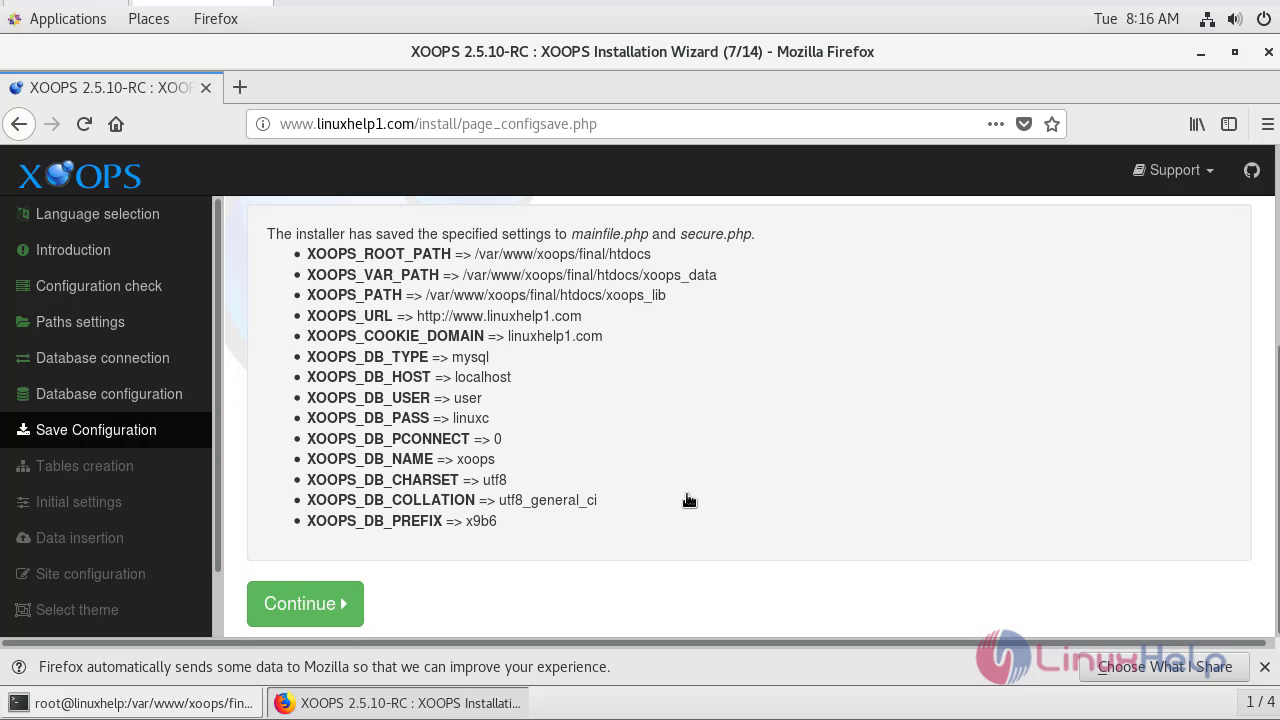The image size is (1280, 720).
Task: Go to the Firefox home page
Action: [x=116, y=124]
